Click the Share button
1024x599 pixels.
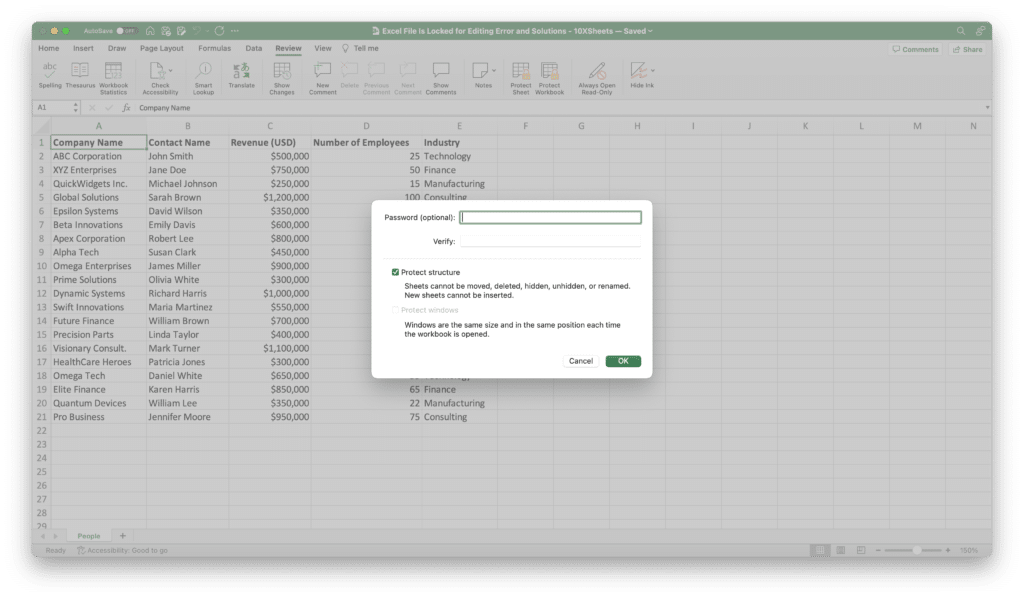pos(967,50)
